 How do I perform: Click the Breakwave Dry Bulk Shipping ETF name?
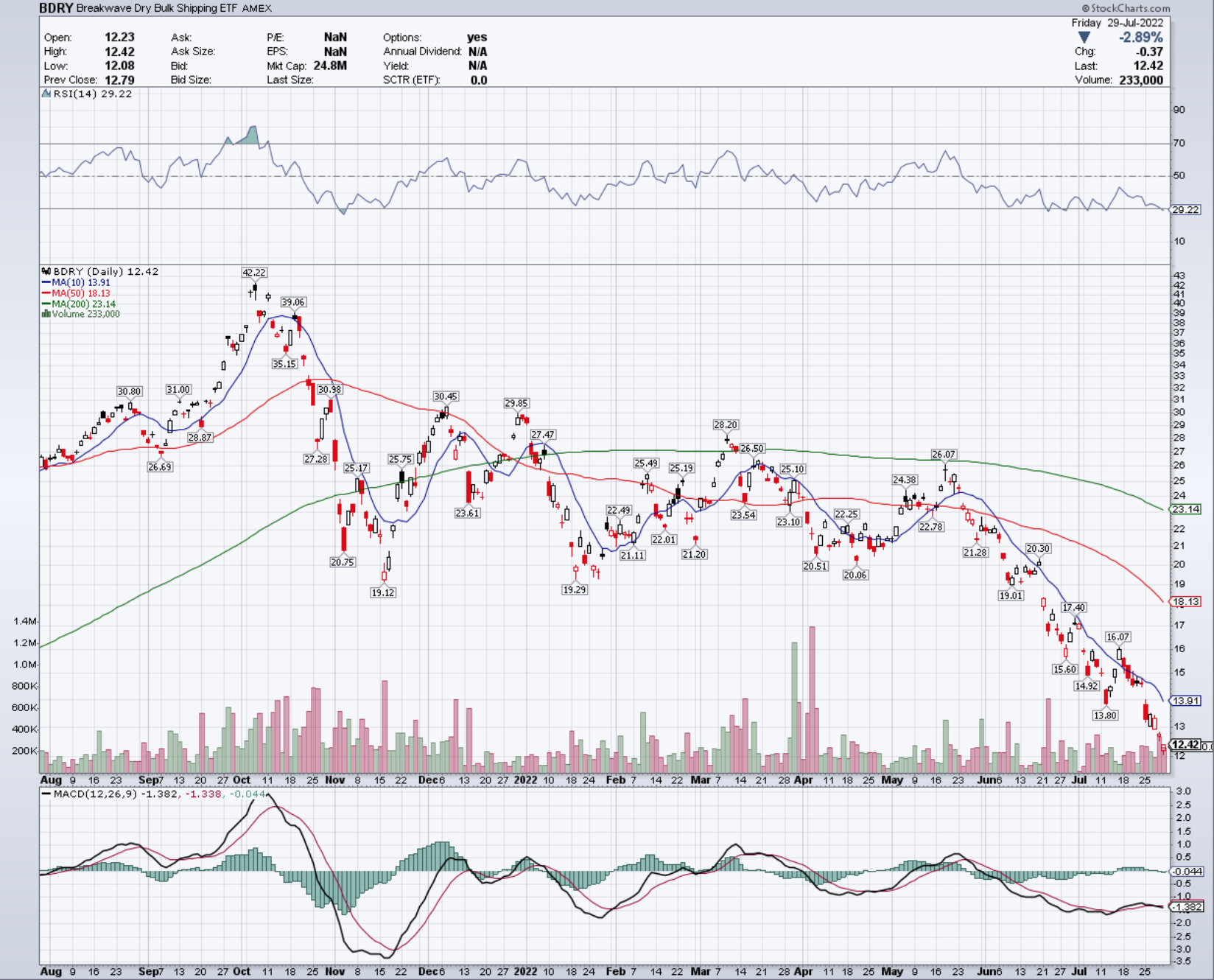(x=158, y=8)
